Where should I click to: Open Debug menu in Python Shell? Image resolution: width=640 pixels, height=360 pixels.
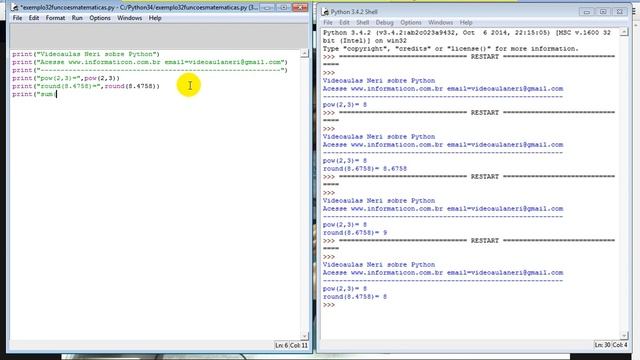click(x=384, y=22)
